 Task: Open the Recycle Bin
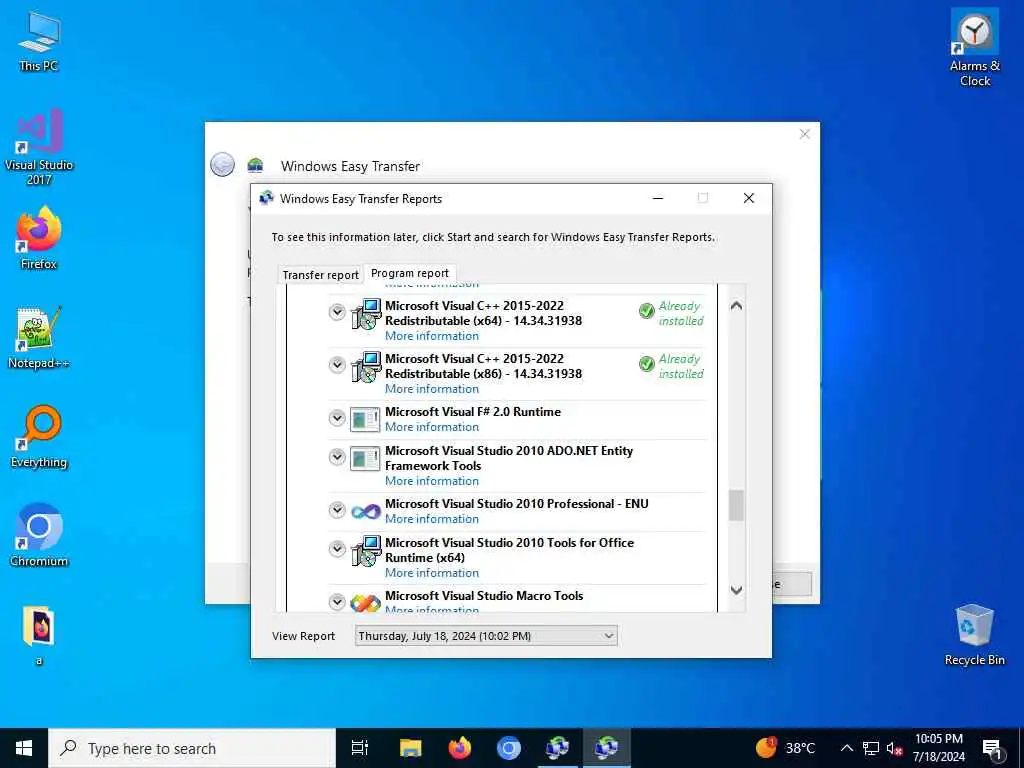[974, 635]
